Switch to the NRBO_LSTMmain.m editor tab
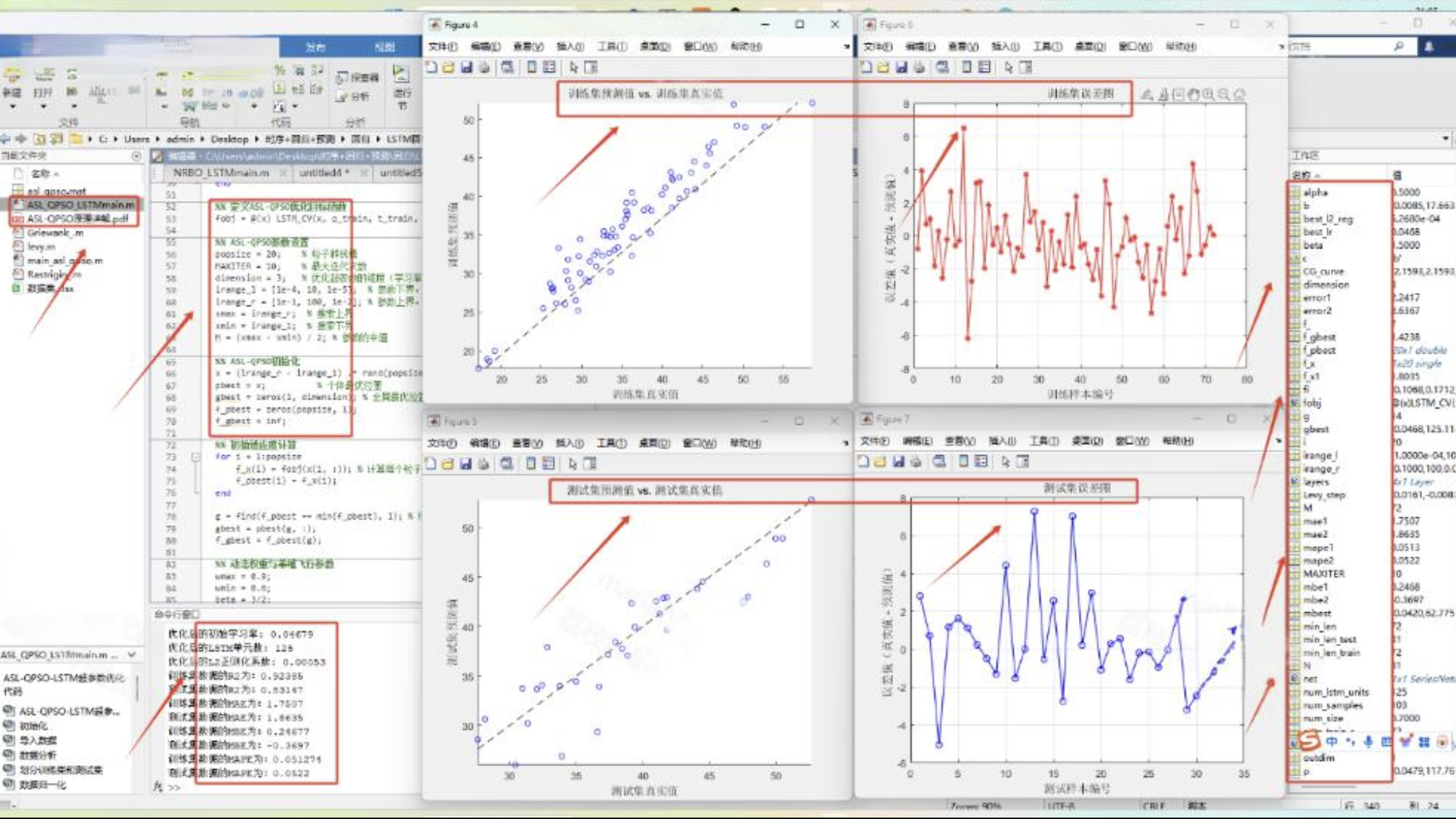This screenshot has width=1456, height=819. [x=221, y=173]
